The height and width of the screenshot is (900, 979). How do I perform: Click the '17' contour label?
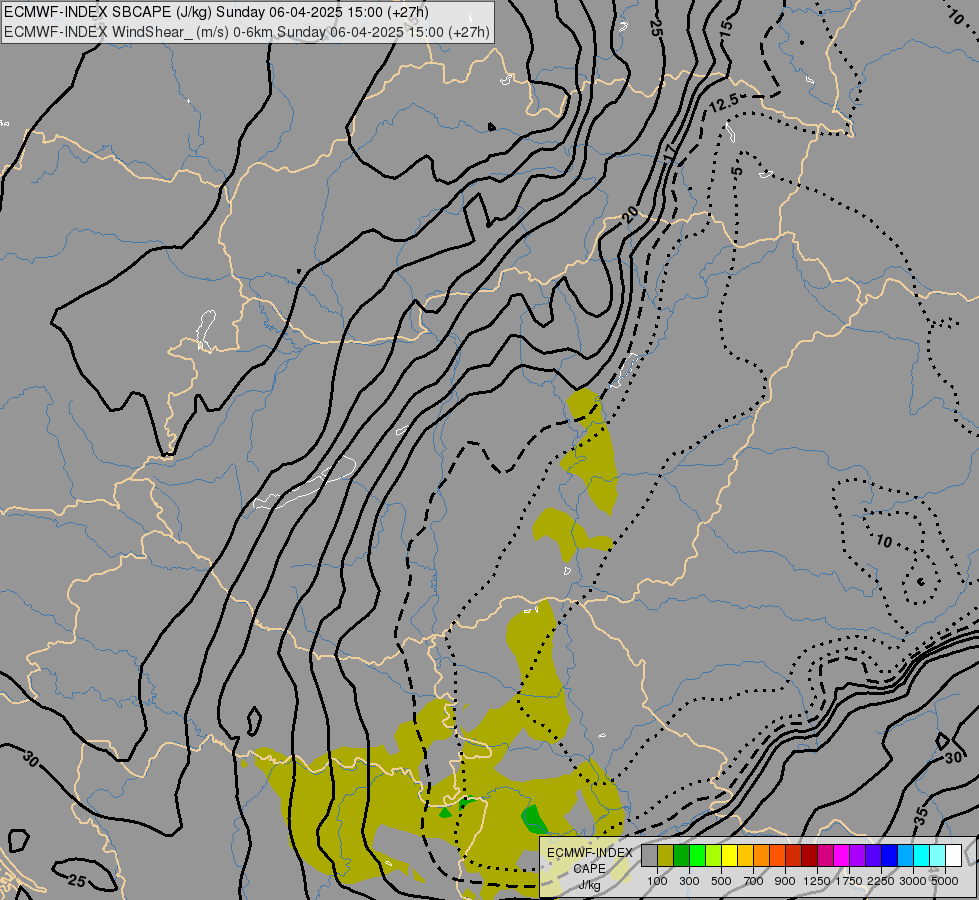coord(670,153)
